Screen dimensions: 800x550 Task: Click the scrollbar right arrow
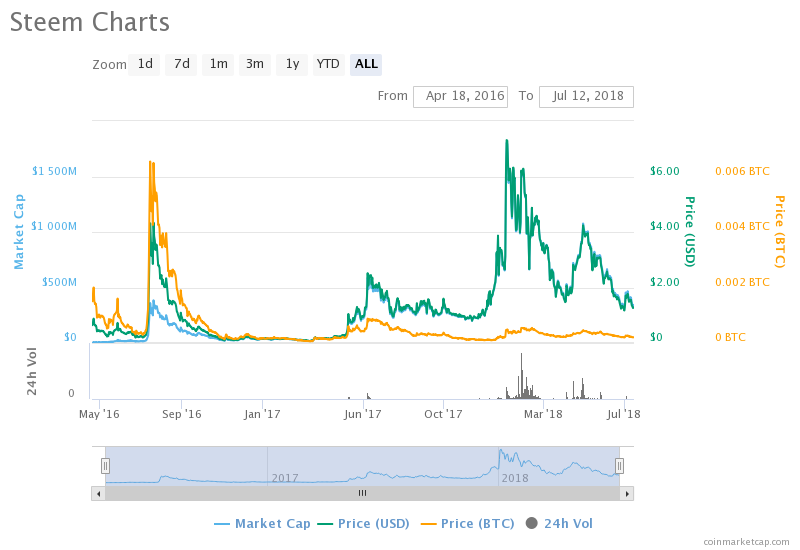tap(627, 493)
